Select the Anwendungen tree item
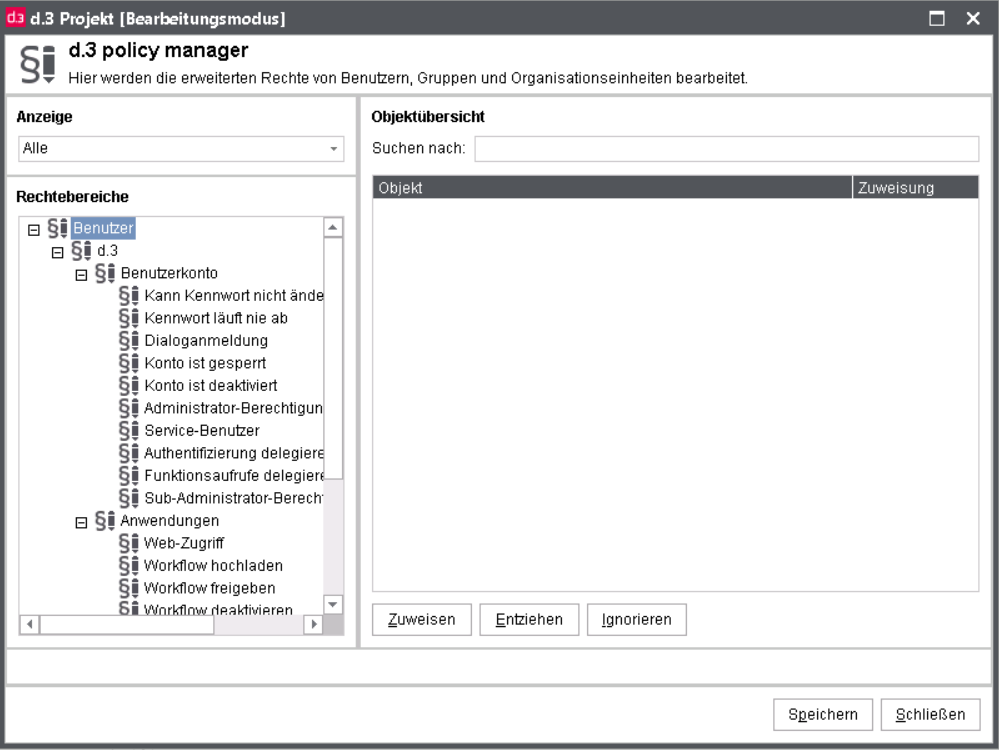999x750 pixels. coord(169,521)
